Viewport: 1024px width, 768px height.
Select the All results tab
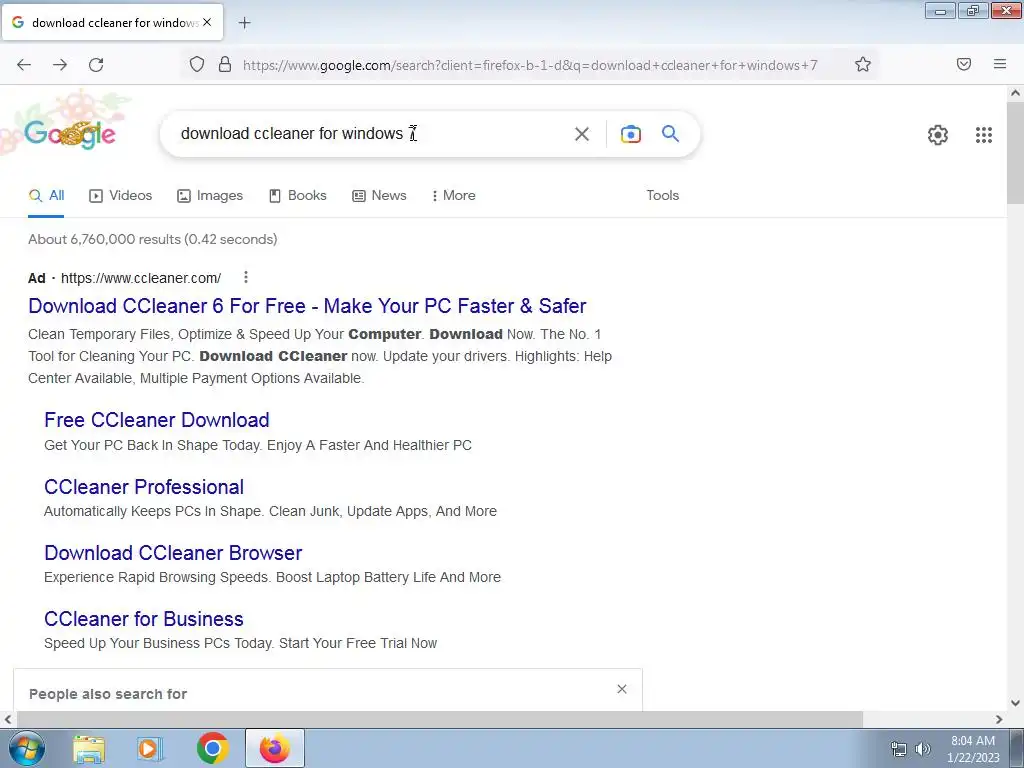pos(46,195)
